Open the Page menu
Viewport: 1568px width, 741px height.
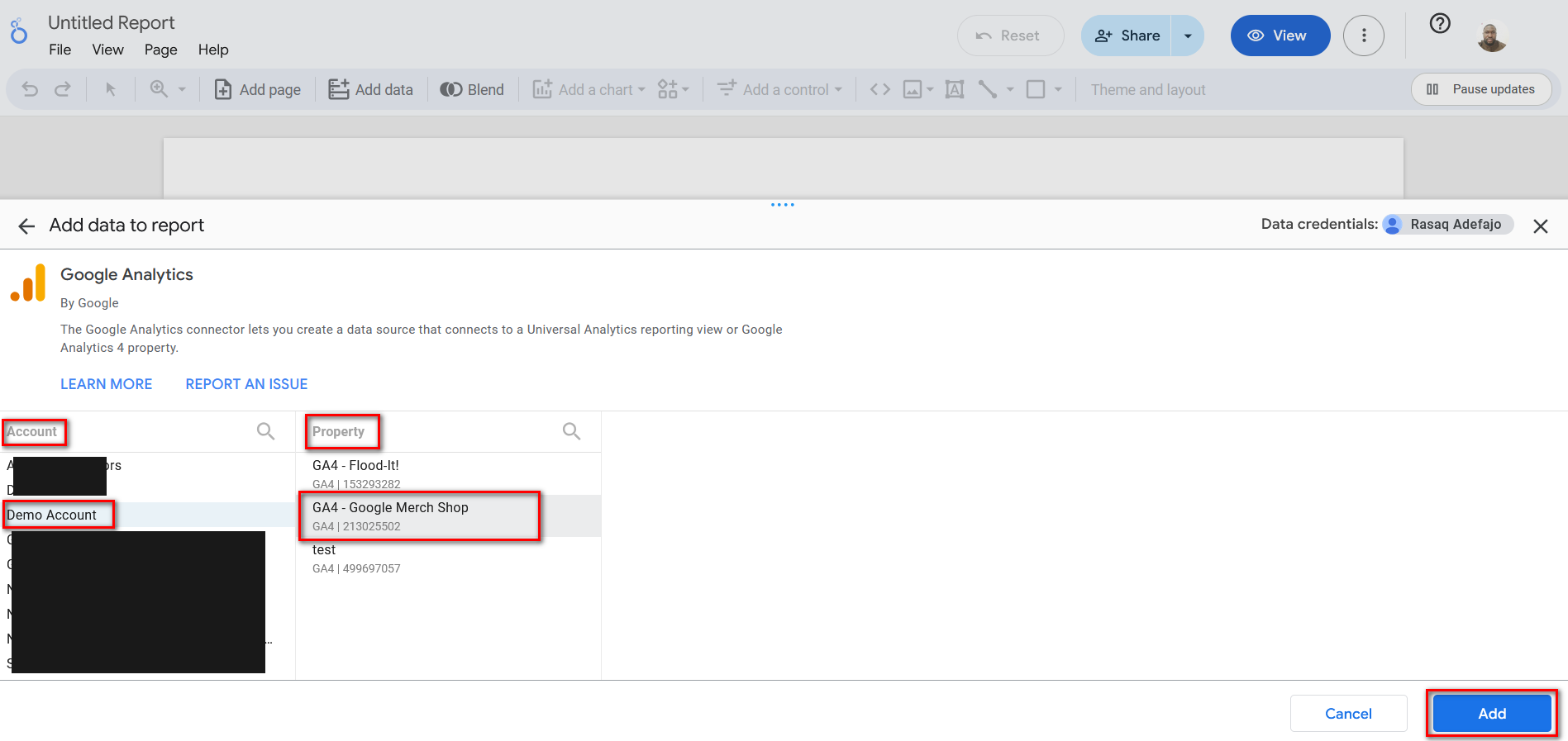tap(160, 50)
